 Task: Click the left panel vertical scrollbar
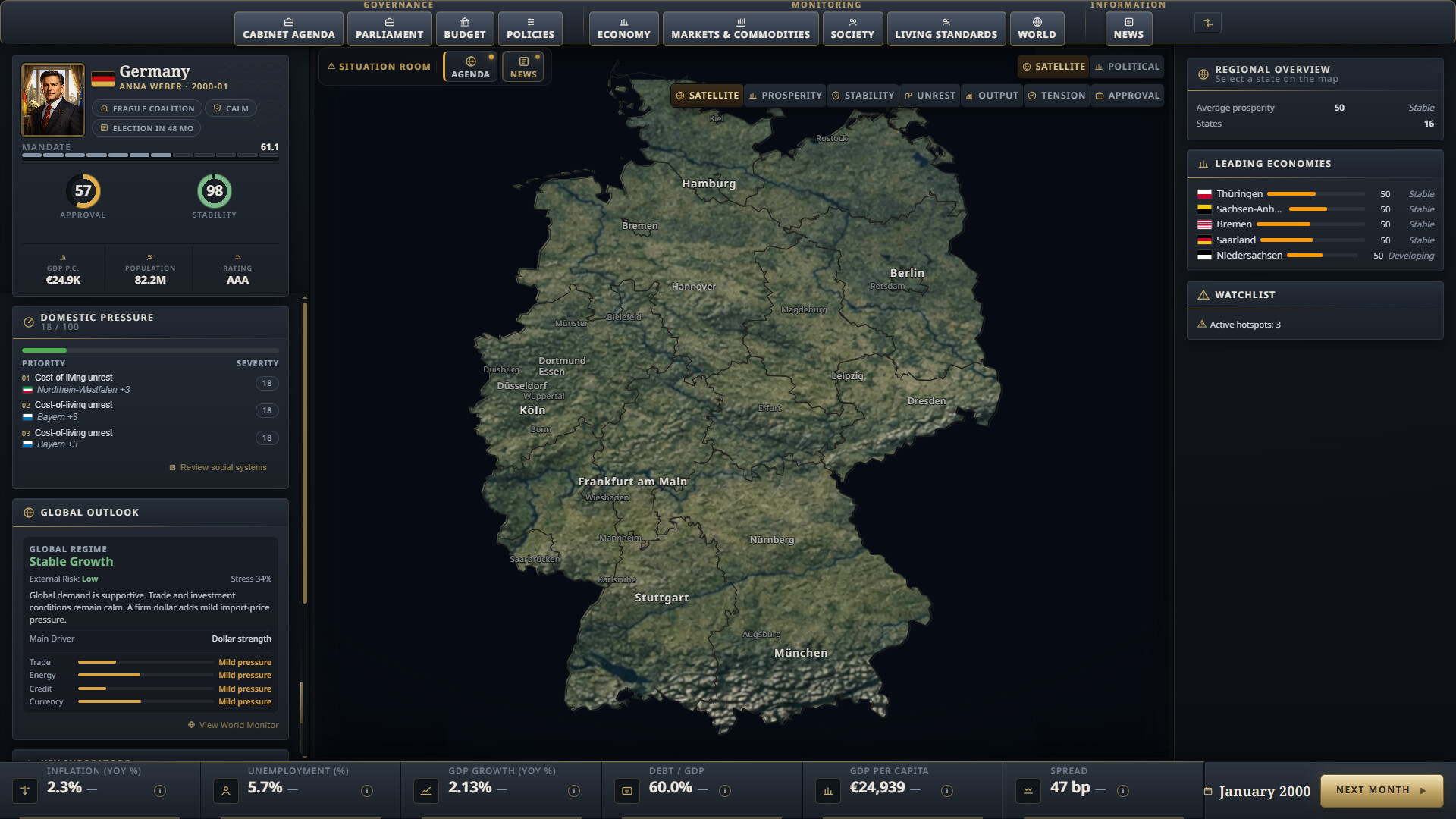point(305,453)
